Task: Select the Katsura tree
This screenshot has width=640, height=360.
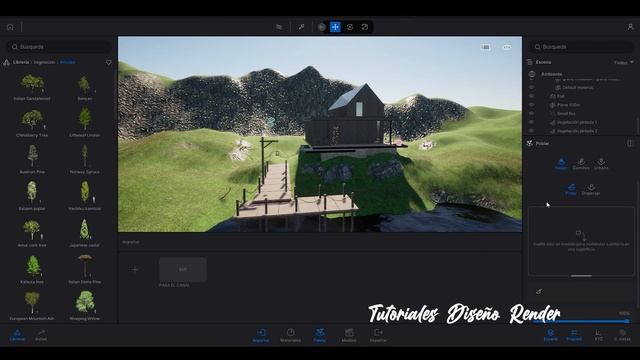Action: [32, 270]
